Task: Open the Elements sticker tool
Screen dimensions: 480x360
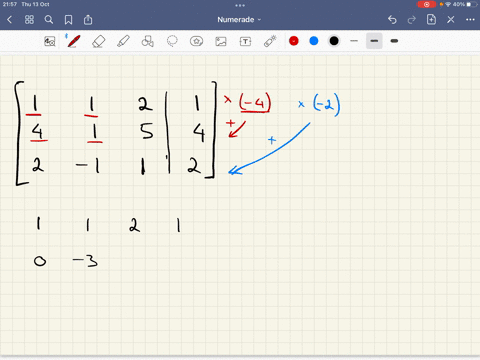Action: pyautogui.click(x=196, y=41)
